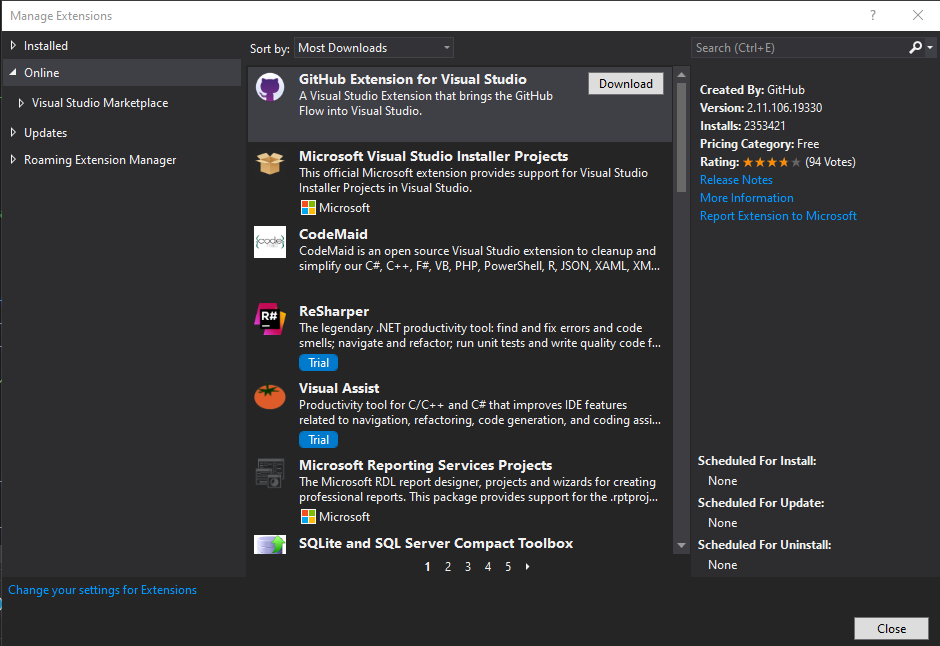Select the Installed tree item
Image resolution: width=940 pixels, height=646 pixels.
tap(46, 46)
